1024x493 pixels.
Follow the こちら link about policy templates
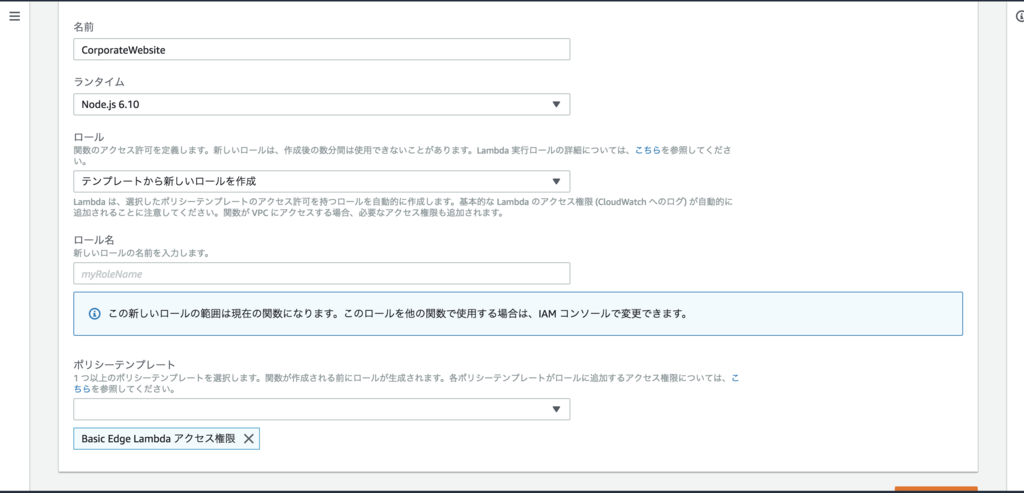[x=735, y=378]
